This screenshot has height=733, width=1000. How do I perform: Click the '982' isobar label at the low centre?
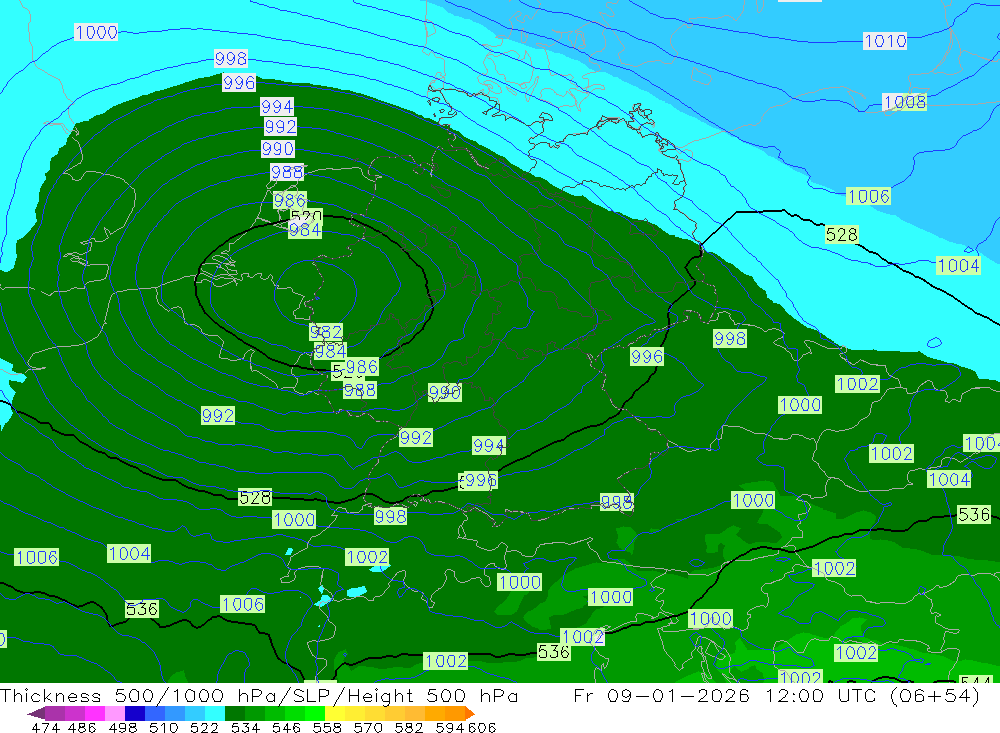pos(326,332)
